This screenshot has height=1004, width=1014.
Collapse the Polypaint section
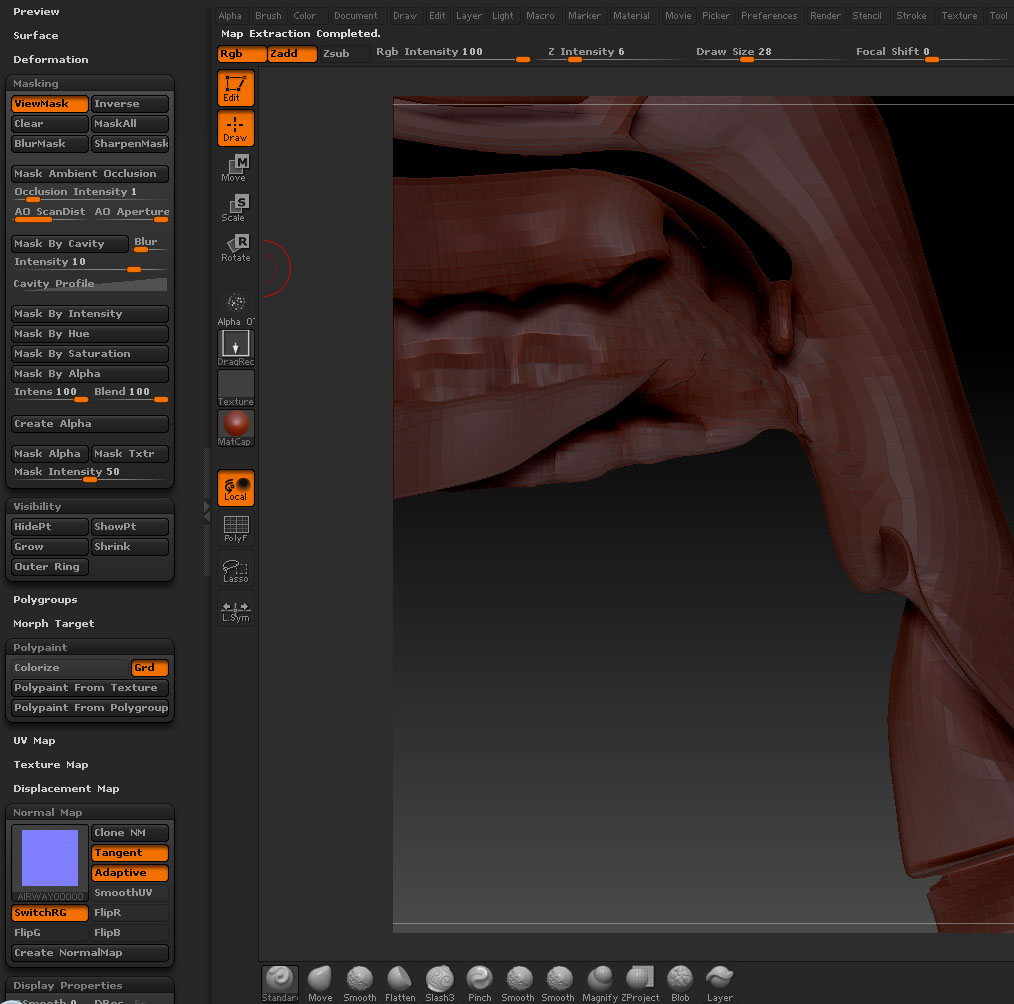(40, 647)
